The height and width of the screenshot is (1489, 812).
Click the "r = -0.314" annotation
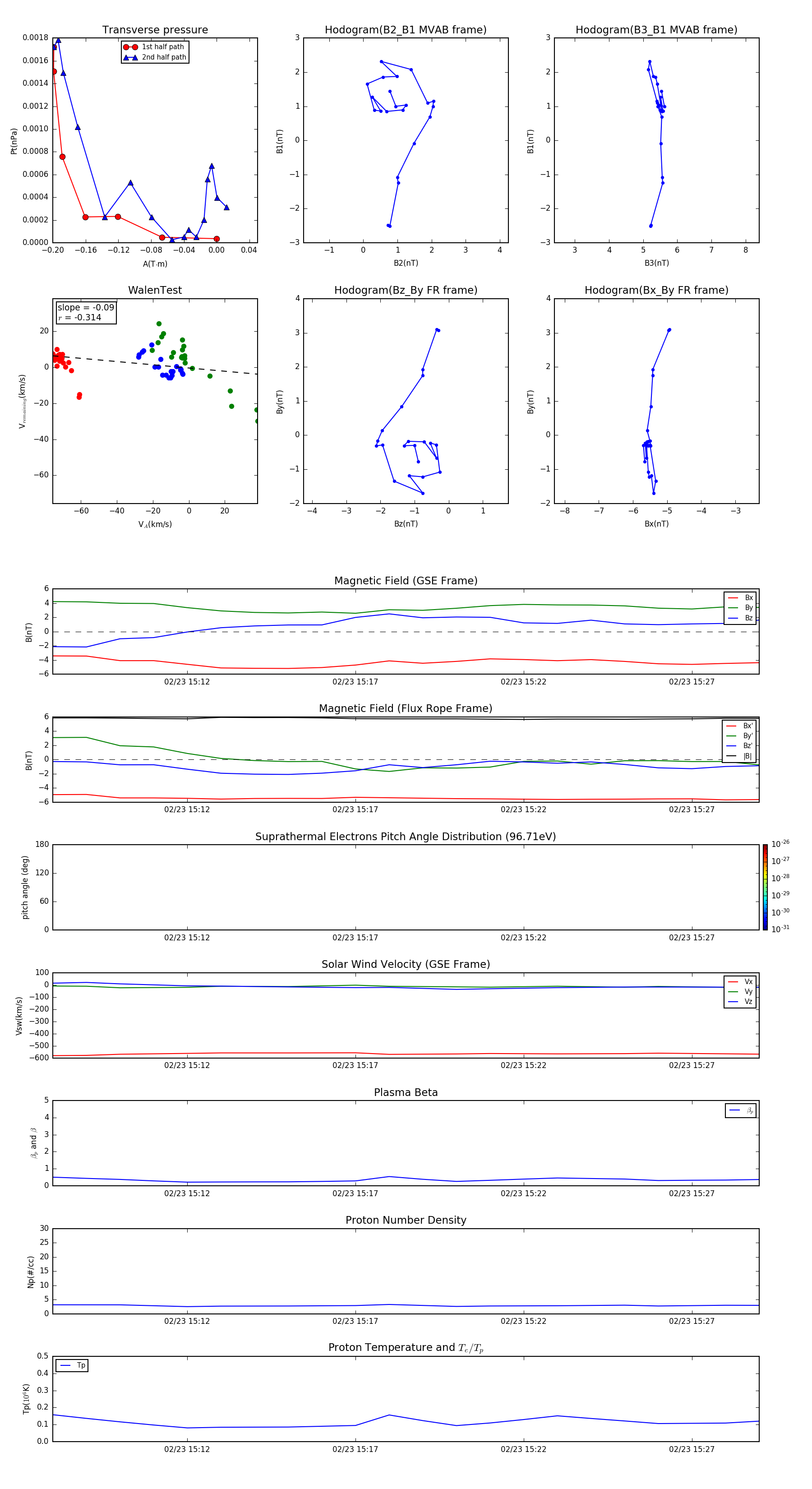80,317
